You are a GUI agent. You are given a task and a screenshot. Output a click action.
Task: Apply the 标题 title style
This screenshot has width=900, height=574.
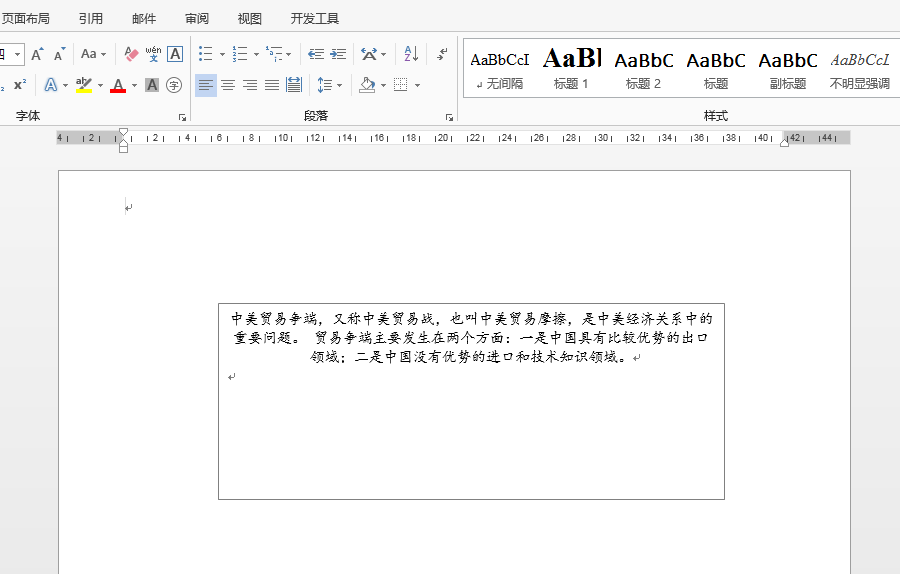[x=716, y=69]
